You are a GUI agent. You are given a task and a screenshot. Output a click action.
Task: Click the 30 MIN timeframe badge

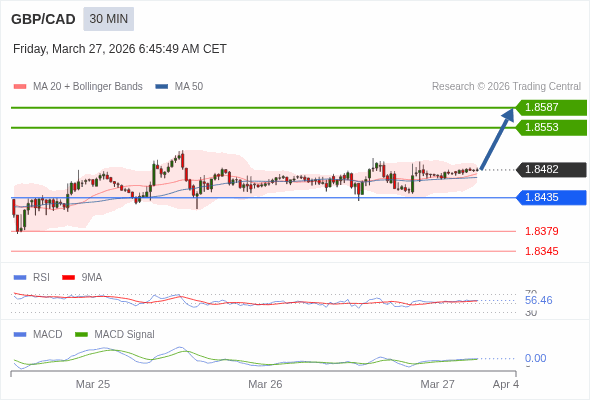[108, 19]
